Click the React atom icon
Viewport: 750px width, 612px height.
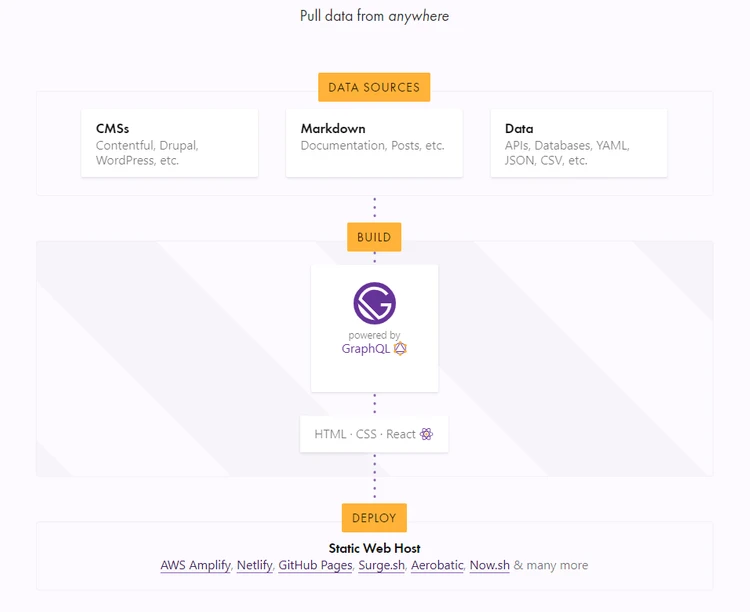click(426, 434)
